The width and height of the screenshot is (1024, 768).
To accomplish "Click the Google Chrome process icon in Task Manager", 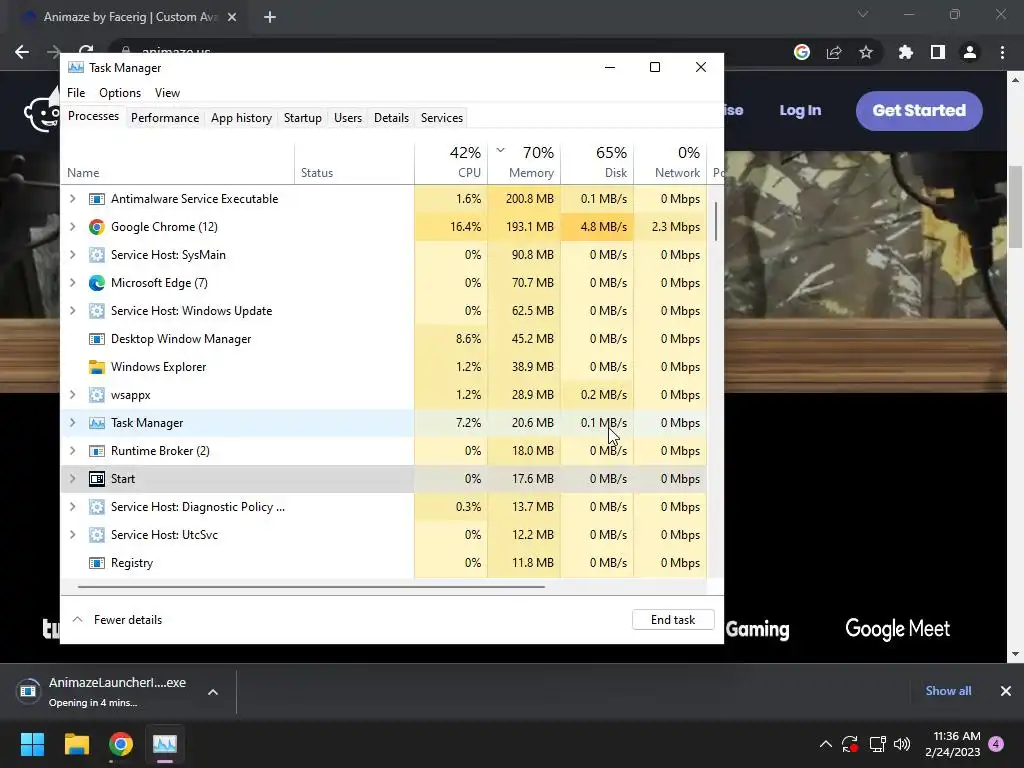I will (97, 227).
